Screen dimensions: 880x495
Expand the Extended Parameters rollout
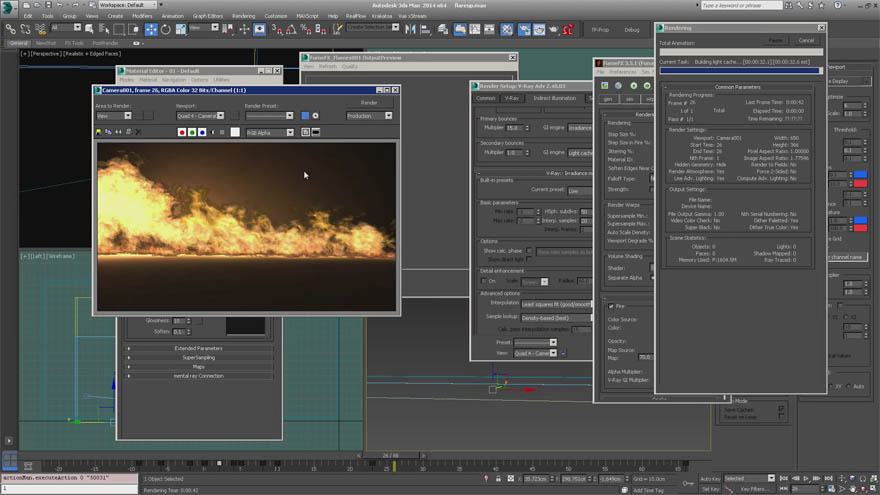tap(199, 349)
